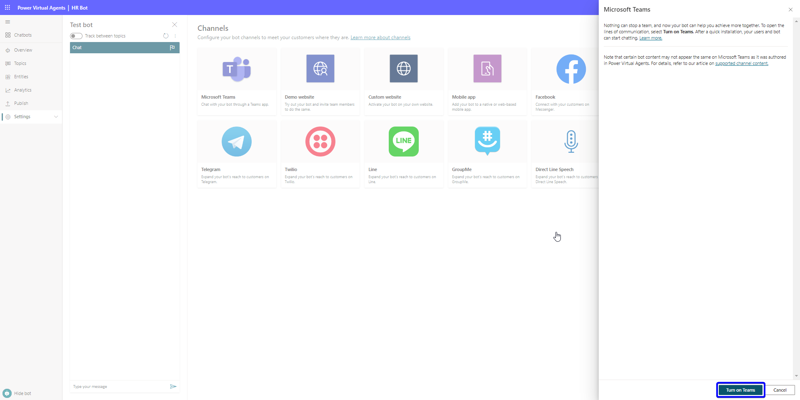Screen dimensions: 800x400
Task: Close the Test bot pane
Action: pyautogui.click(x=174, y=24)
